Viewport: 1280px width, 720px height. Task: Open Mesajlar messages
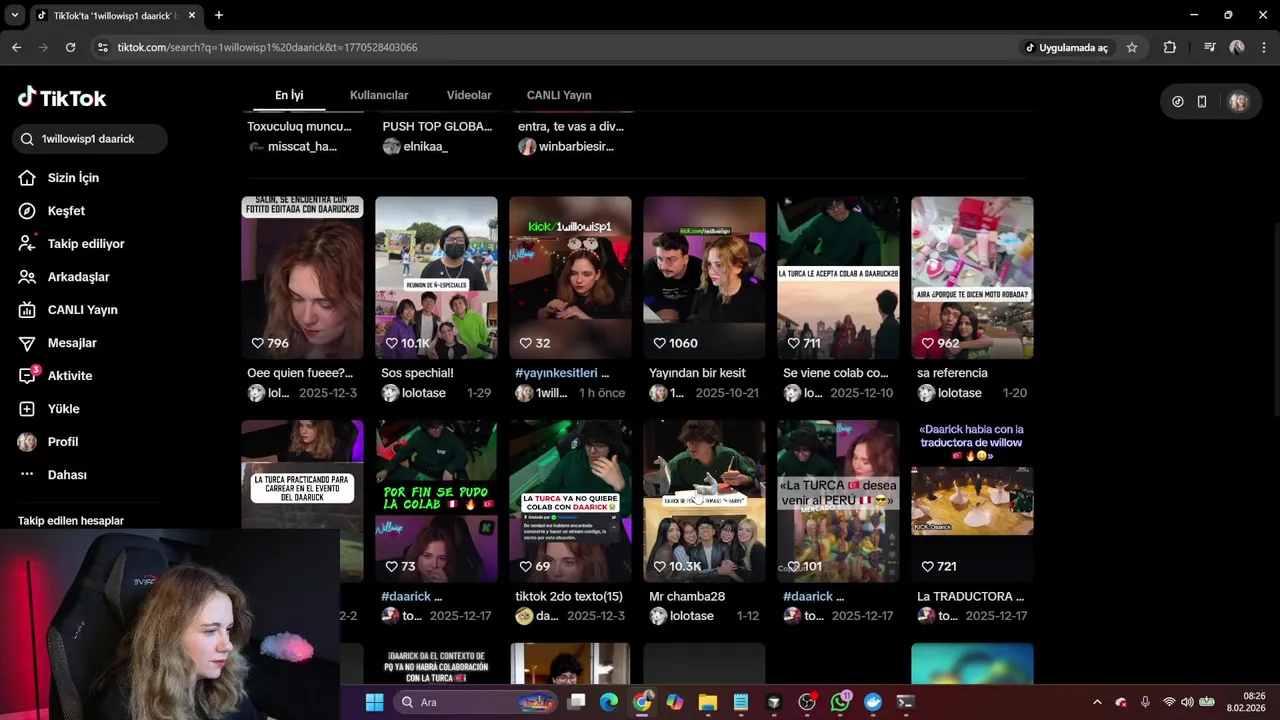pyautogui.click(x=72, y=343)
